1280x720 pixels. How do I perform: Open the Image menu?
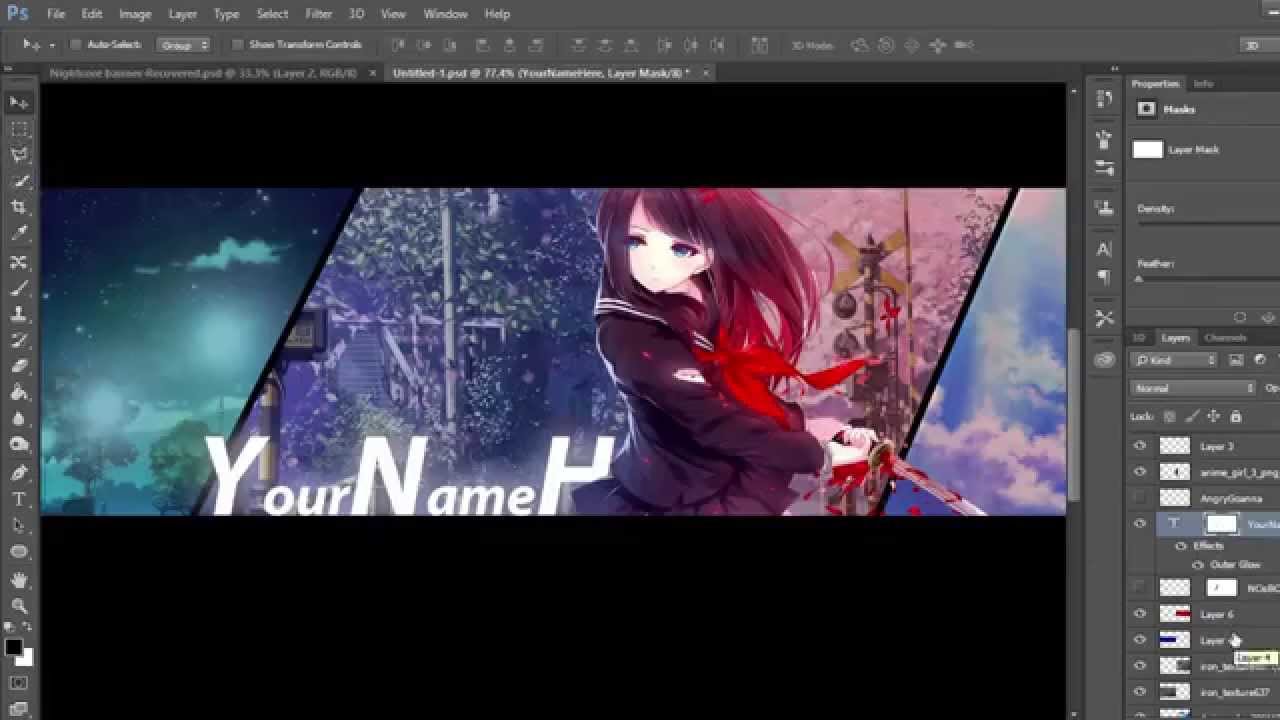135,14
